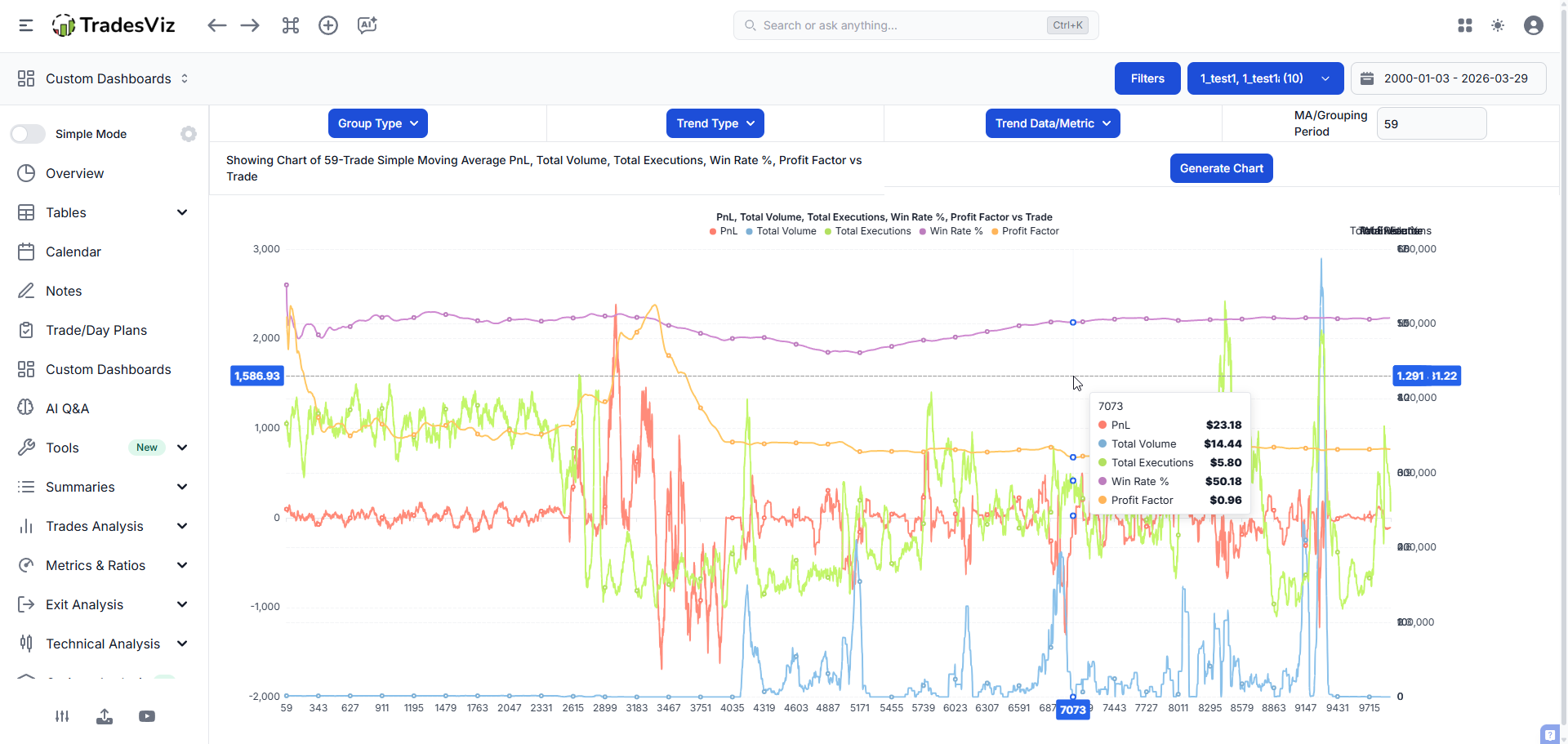The image size is (1568, 744).
Task: Open the Trend Data/Metric dropdown
Action: pyautogui.click(x=1052, y=123)
